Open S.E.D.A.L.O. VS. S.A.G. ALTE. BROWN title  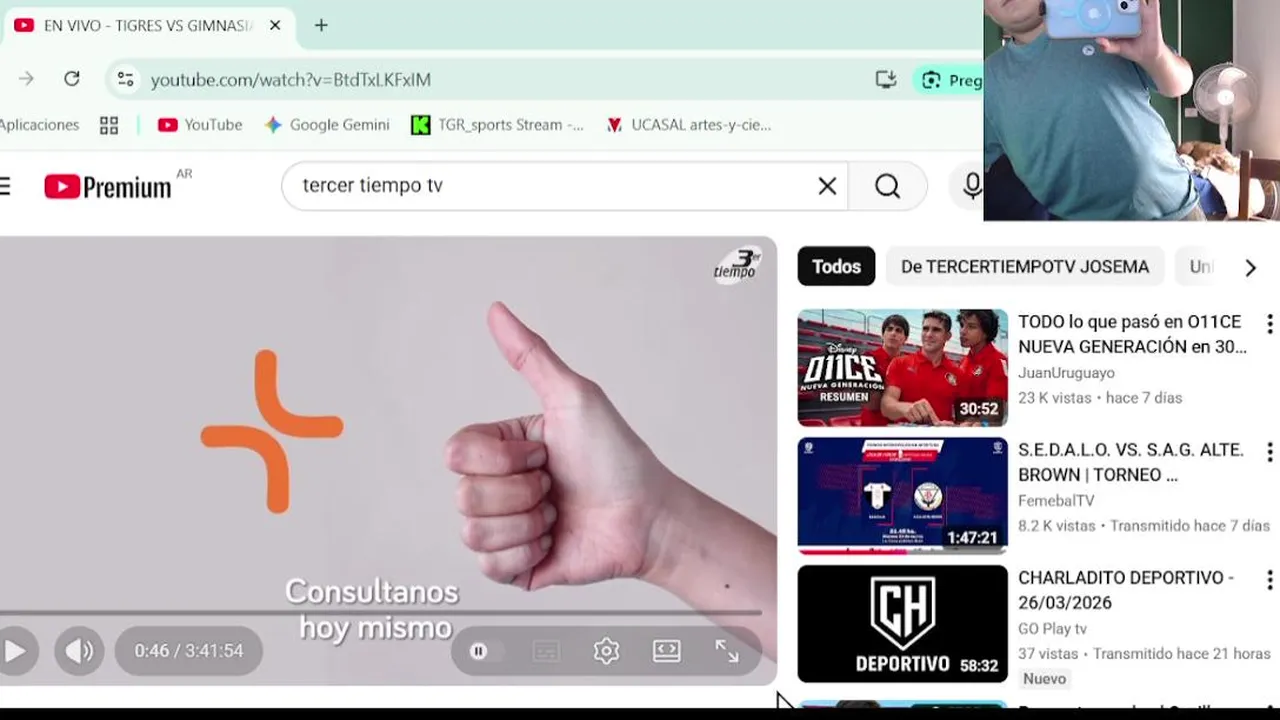point(1131,462)
